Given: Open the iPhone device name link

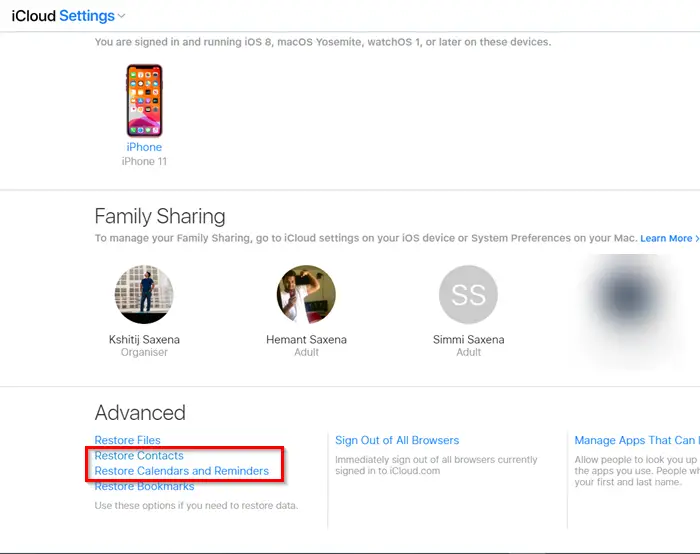Looking at the screenshot, I should (144, 147).
